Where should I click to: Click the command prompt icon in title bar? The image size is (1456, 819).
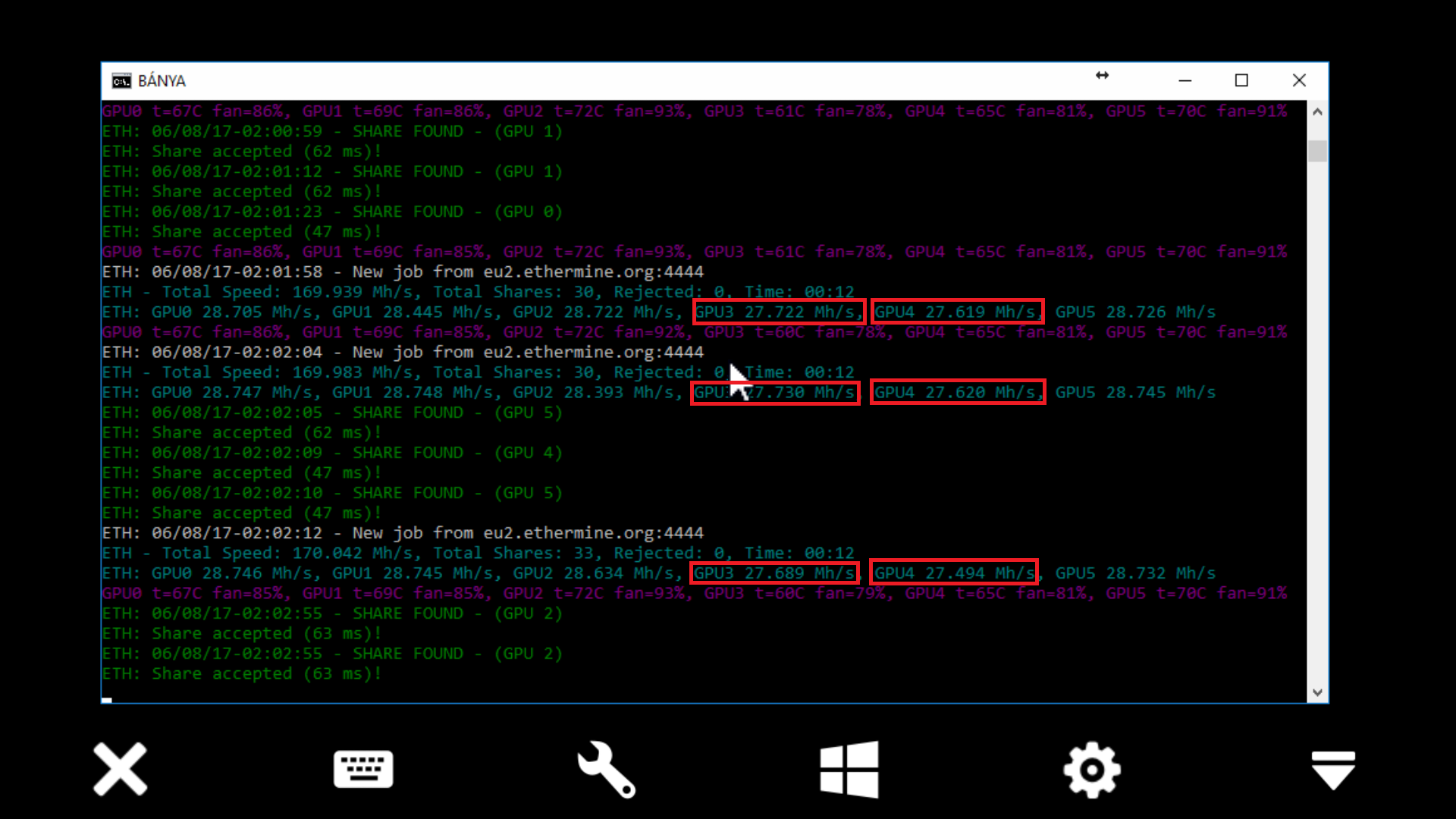pyautogui.click(x=121, y=81)
